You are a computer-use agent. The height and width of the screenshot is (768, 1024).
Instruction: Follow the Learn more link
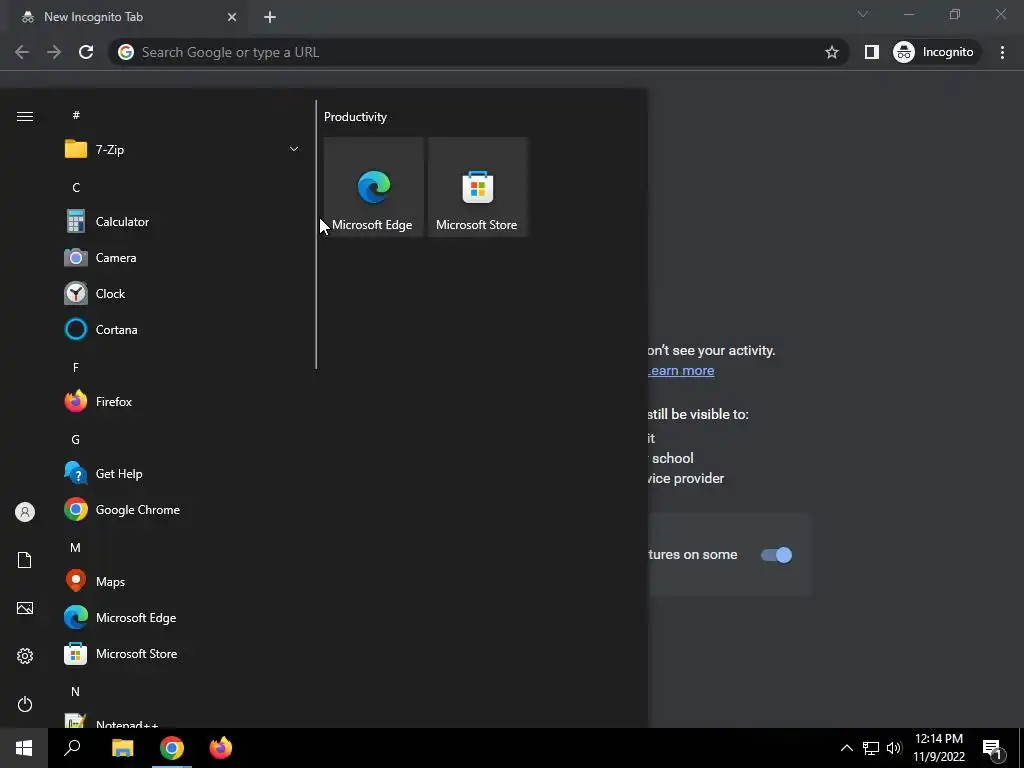(680, 371)
